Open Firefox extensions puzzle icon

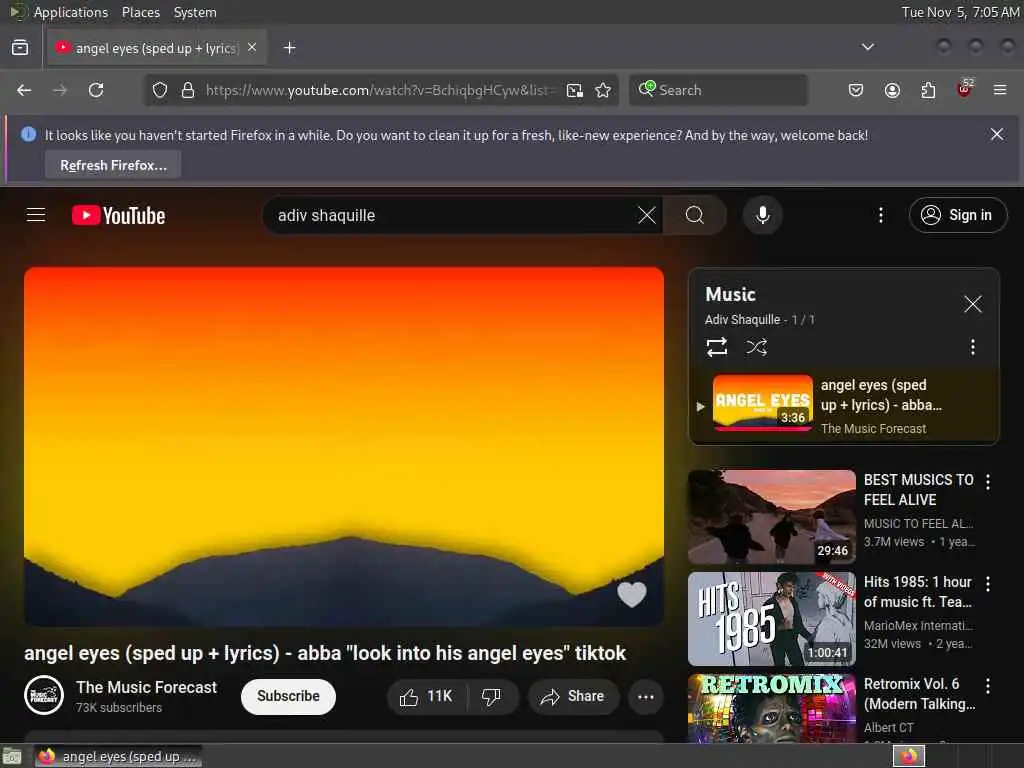click(928, 90)
